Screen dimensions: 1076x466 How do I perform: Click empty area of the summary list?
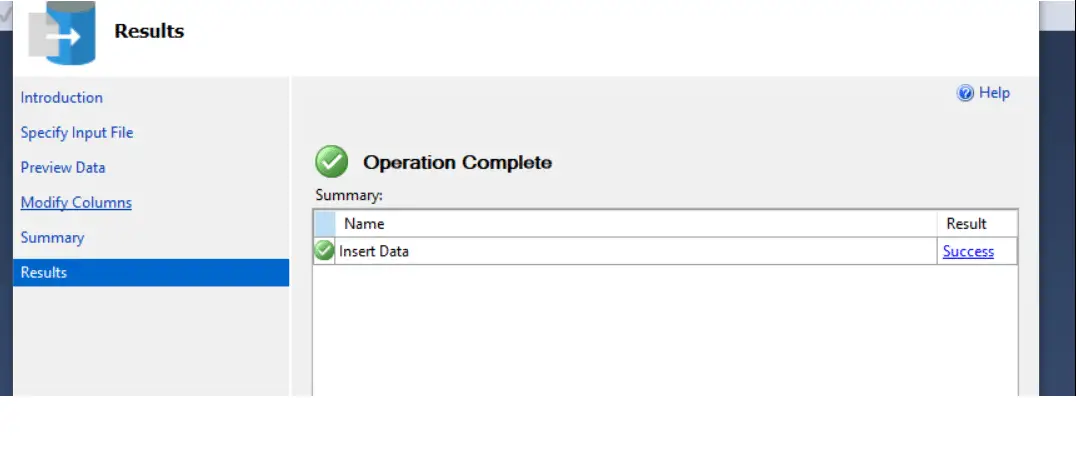pos(665,329)
